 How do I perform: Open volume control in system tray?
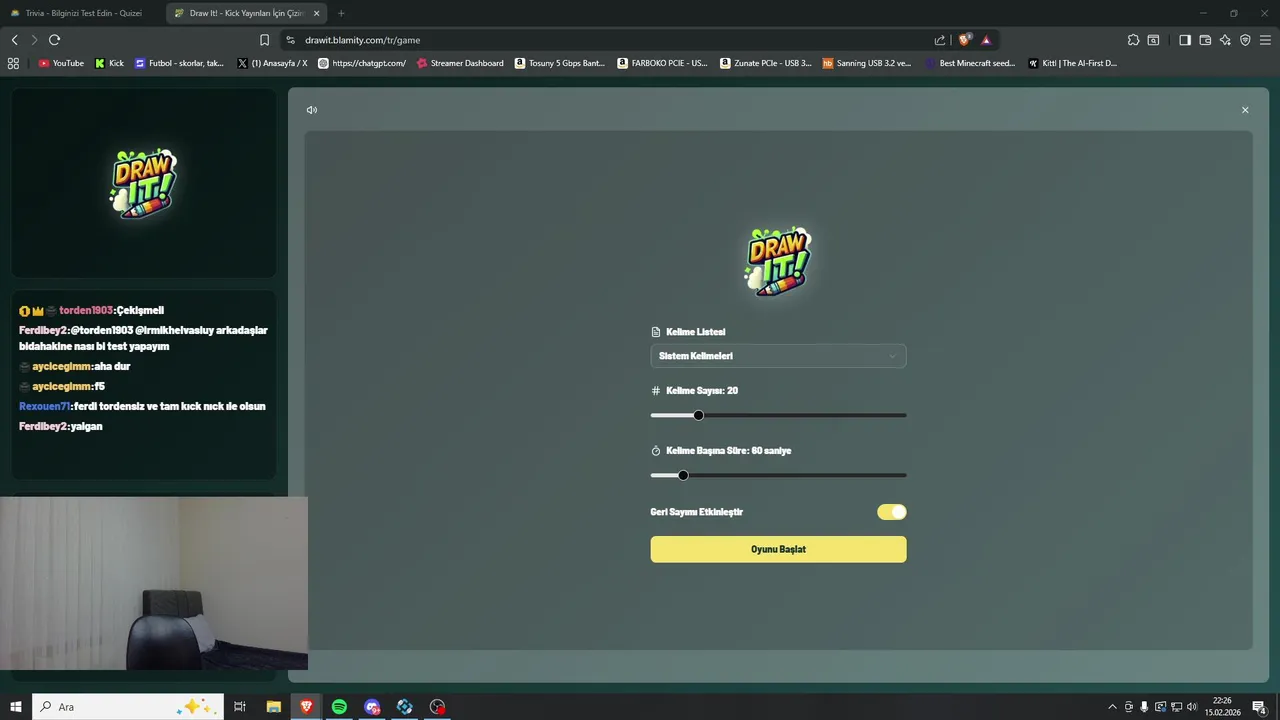(x=1192, y=707)
